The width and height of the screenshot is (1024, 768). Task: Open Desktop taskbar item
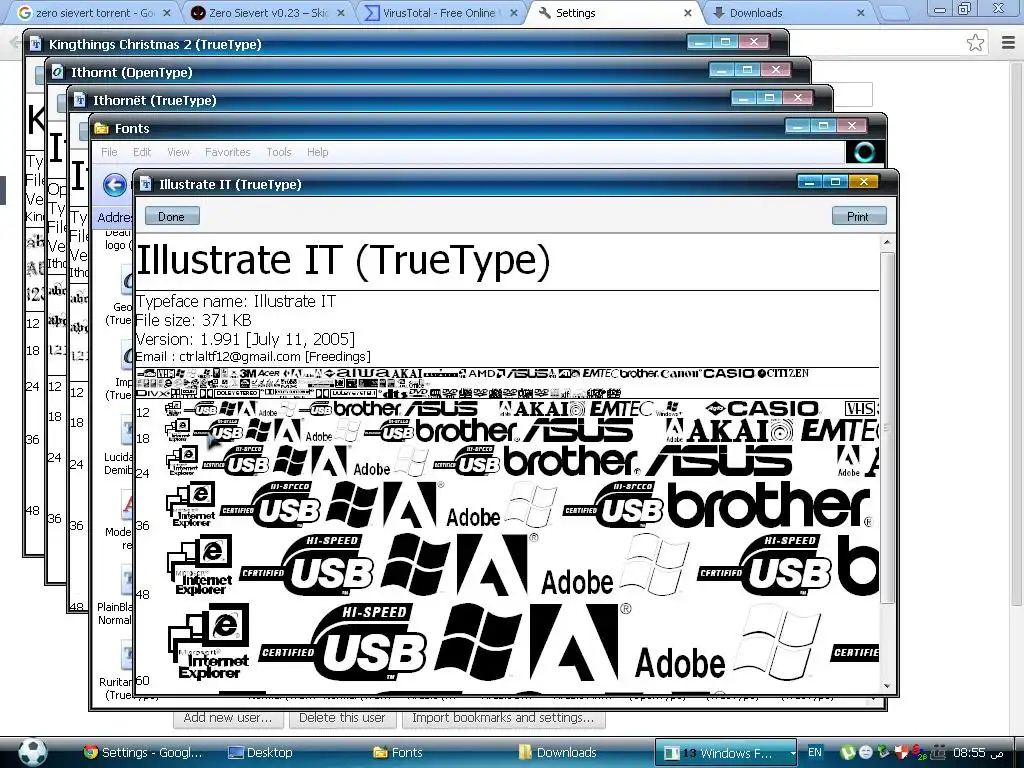point(260,752)
